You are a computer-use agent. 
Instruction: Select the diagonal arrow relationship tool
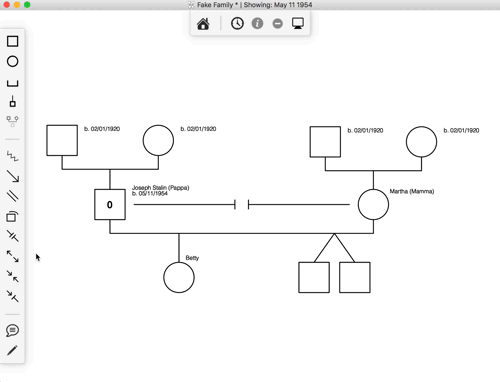pos(13,176)
